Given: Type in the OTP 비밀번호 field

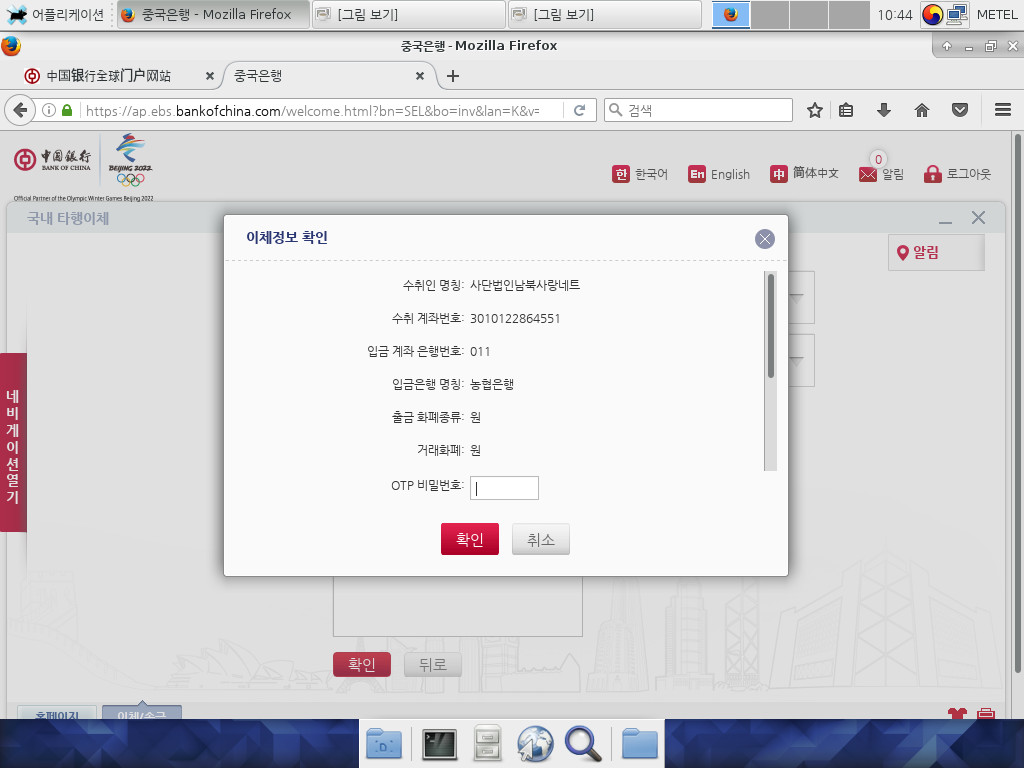Looking at the screenshot, I should tap(504, 488).
